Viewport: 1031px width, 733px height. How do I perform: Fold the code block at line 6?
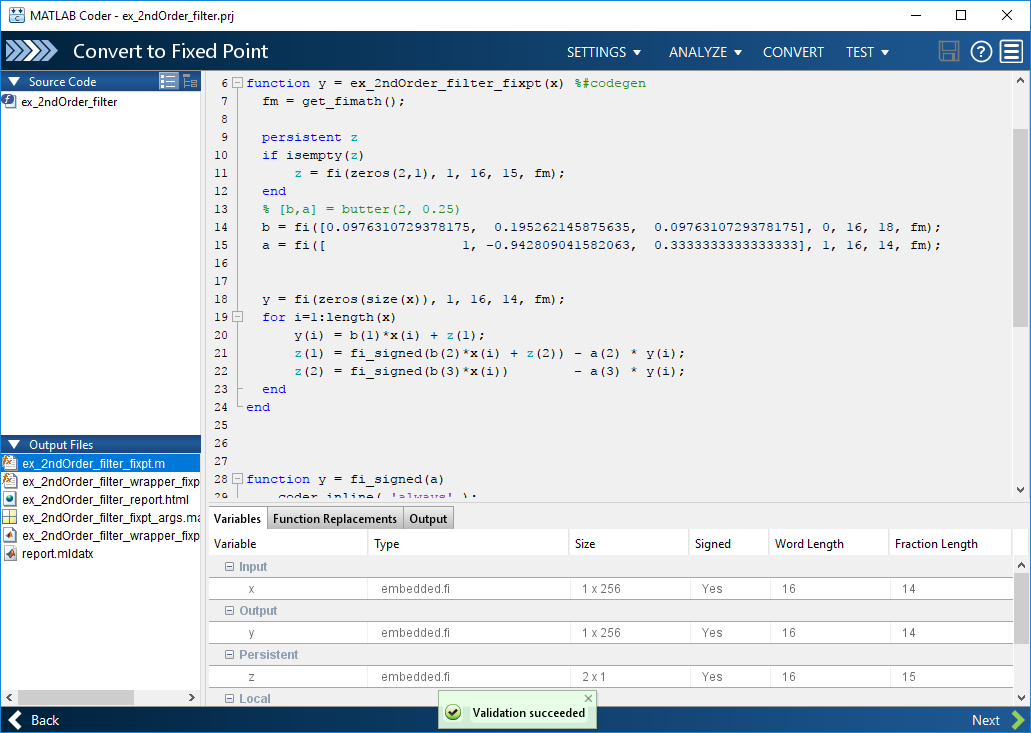(238, 84)
